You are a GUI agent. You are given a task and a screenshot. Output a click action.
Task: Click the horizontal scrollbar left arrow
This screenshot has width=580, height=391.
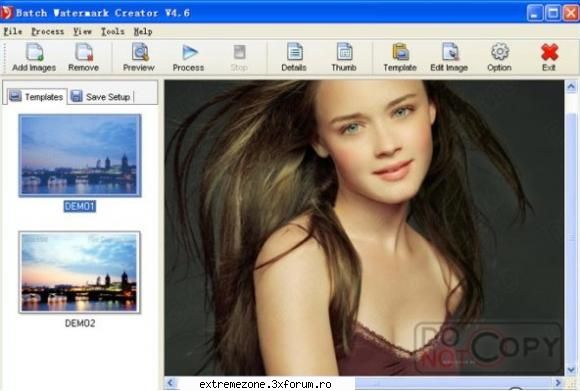pos(171,383)
